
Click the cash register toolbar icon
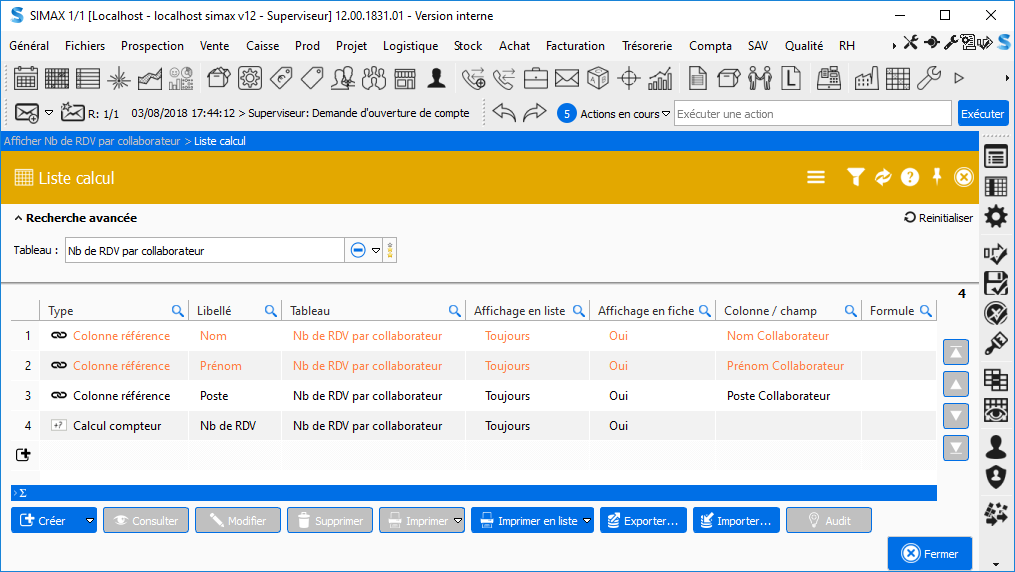[x=827, y=78]
